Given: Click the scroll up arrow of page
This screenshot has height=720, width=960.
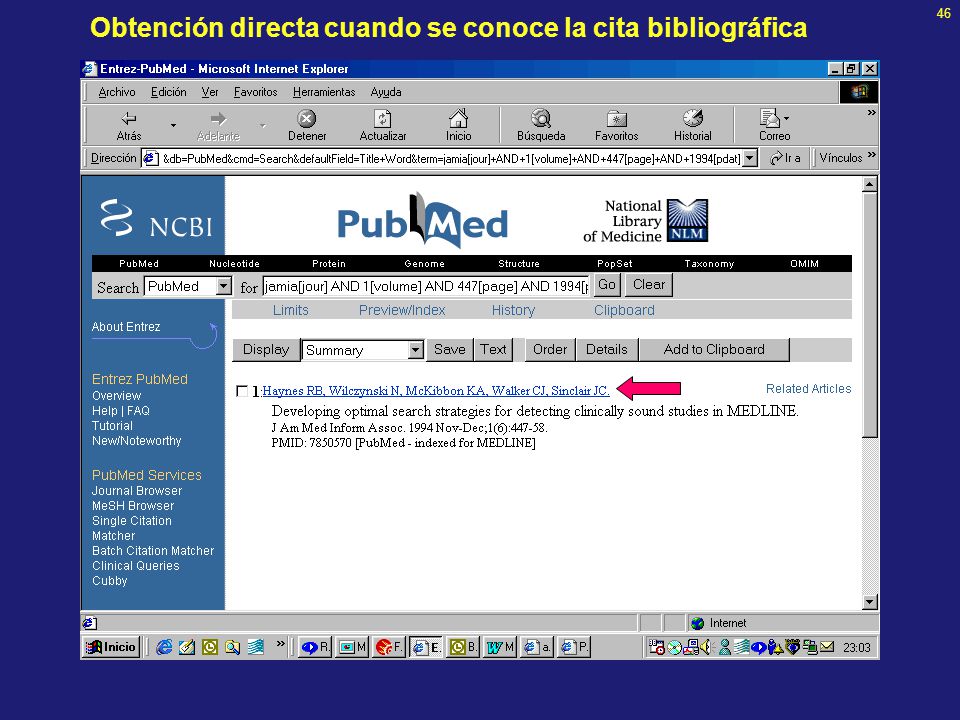Looking at the screenshot, I should point(869,184).
